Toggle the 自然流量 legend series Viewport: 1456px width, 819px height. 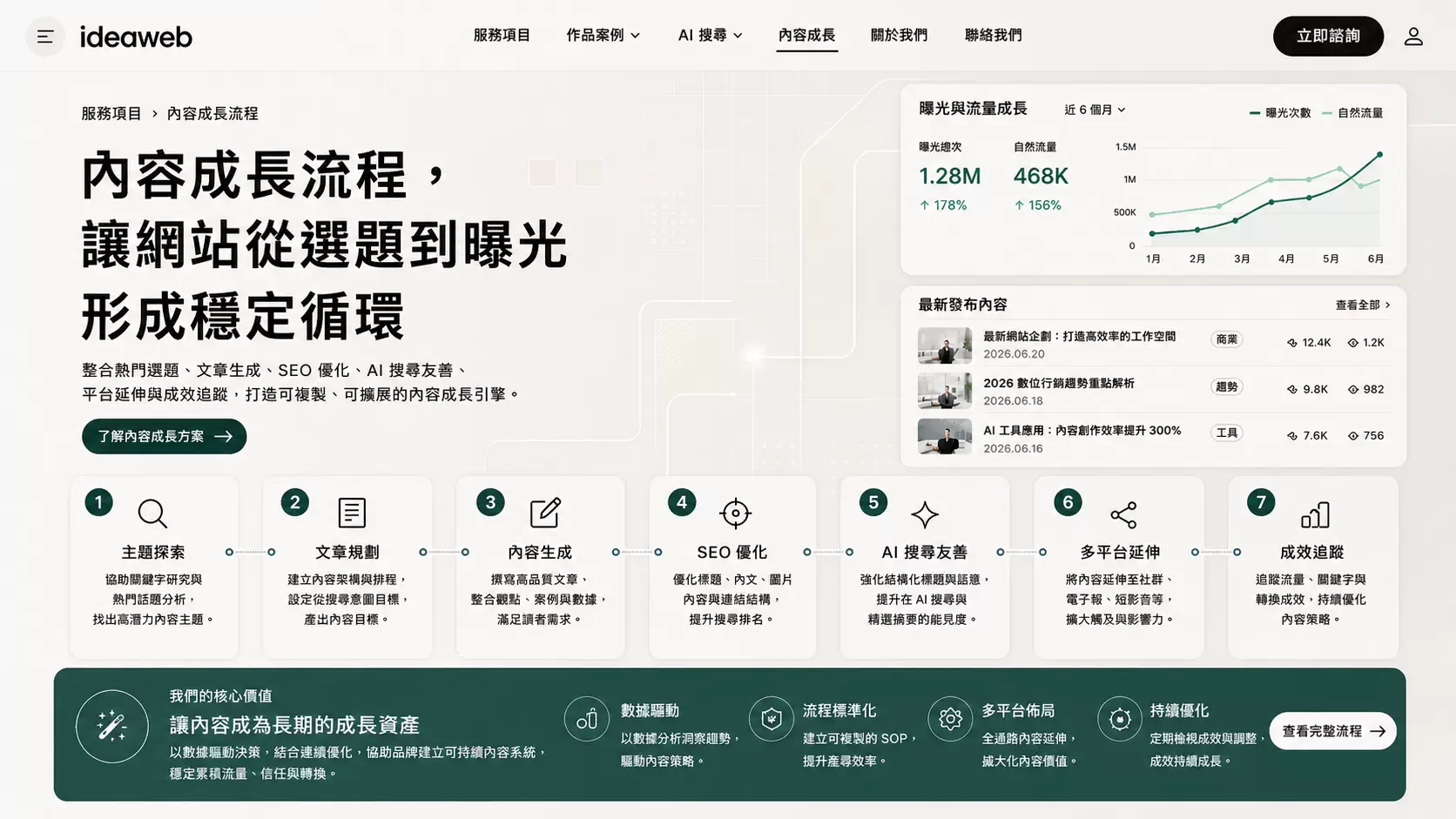(x=1352, y=113)
